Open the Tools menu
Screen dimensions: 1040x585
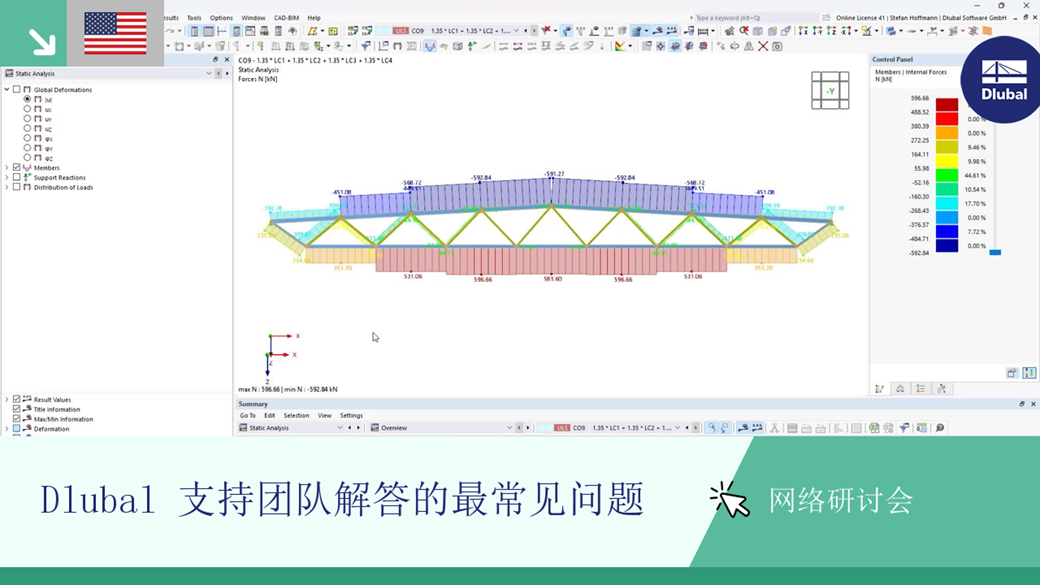coord(194,18)
